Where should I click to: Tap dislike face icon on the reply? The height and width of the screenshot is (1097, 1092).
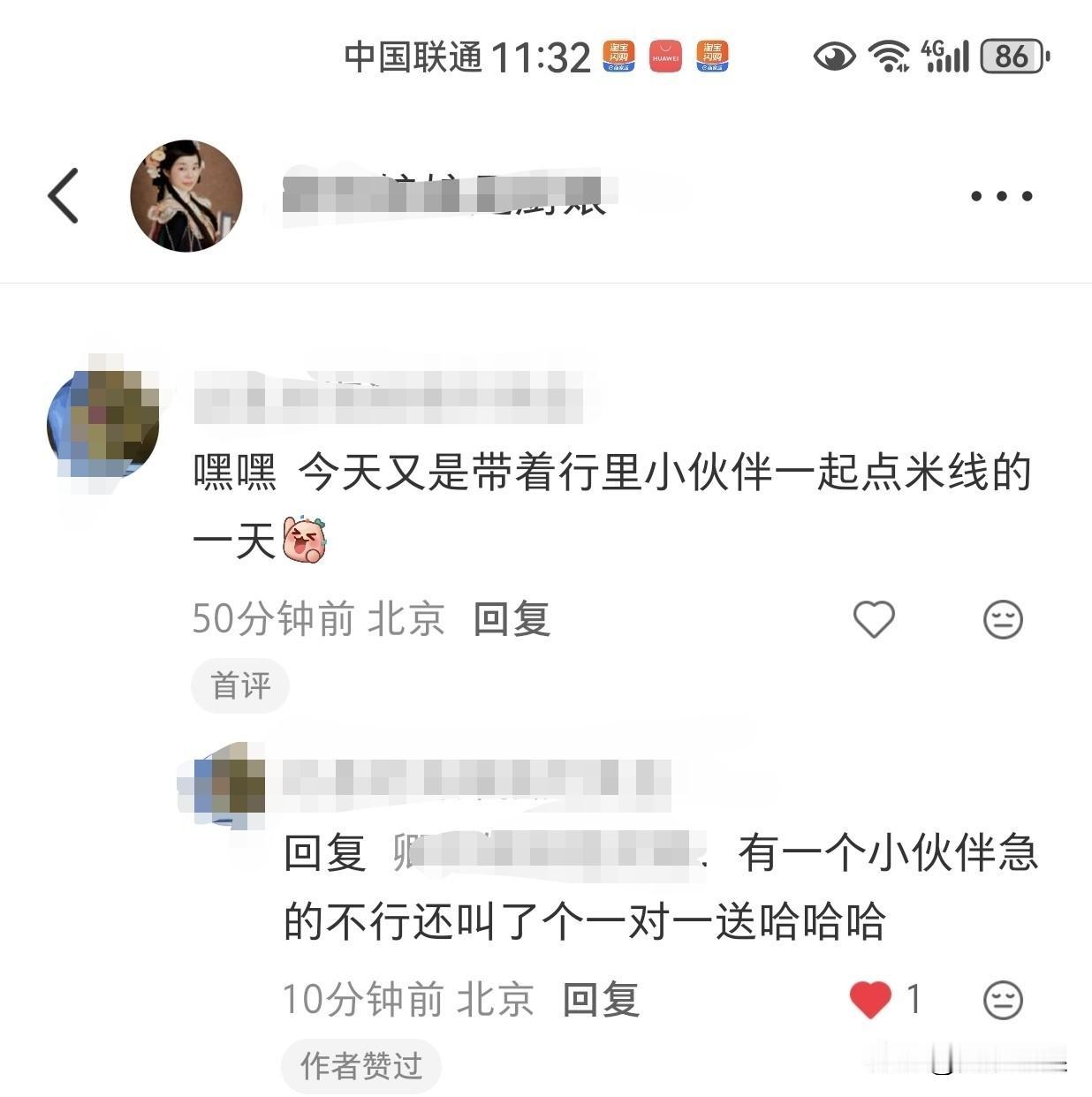pos(1003,1001)
